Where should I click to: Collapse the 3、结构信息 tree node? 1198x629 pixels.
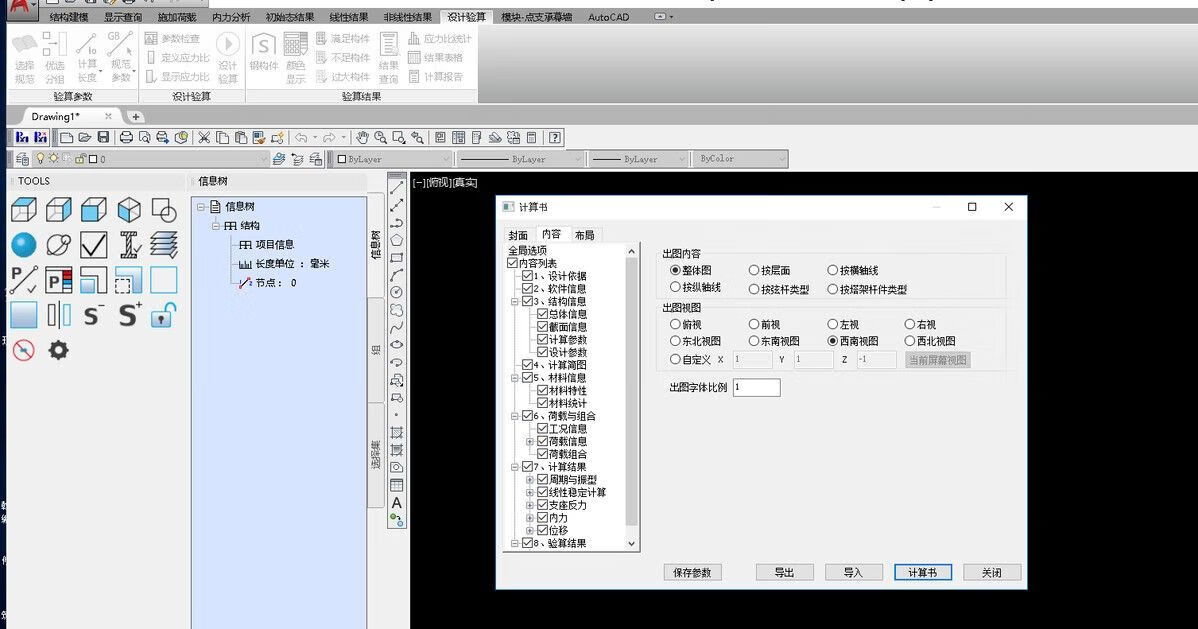coord(515,301)
